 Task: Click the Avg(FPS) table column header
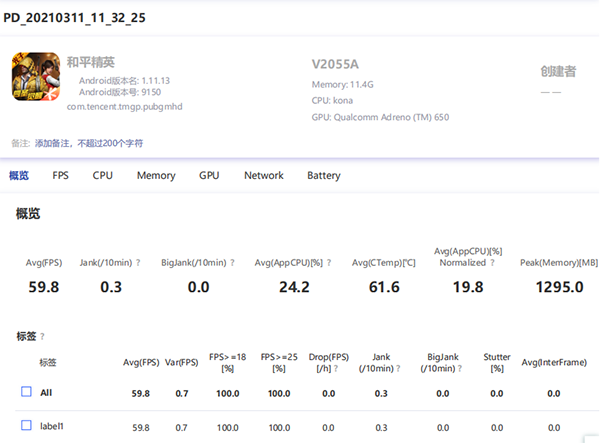[x=141, y=362]
